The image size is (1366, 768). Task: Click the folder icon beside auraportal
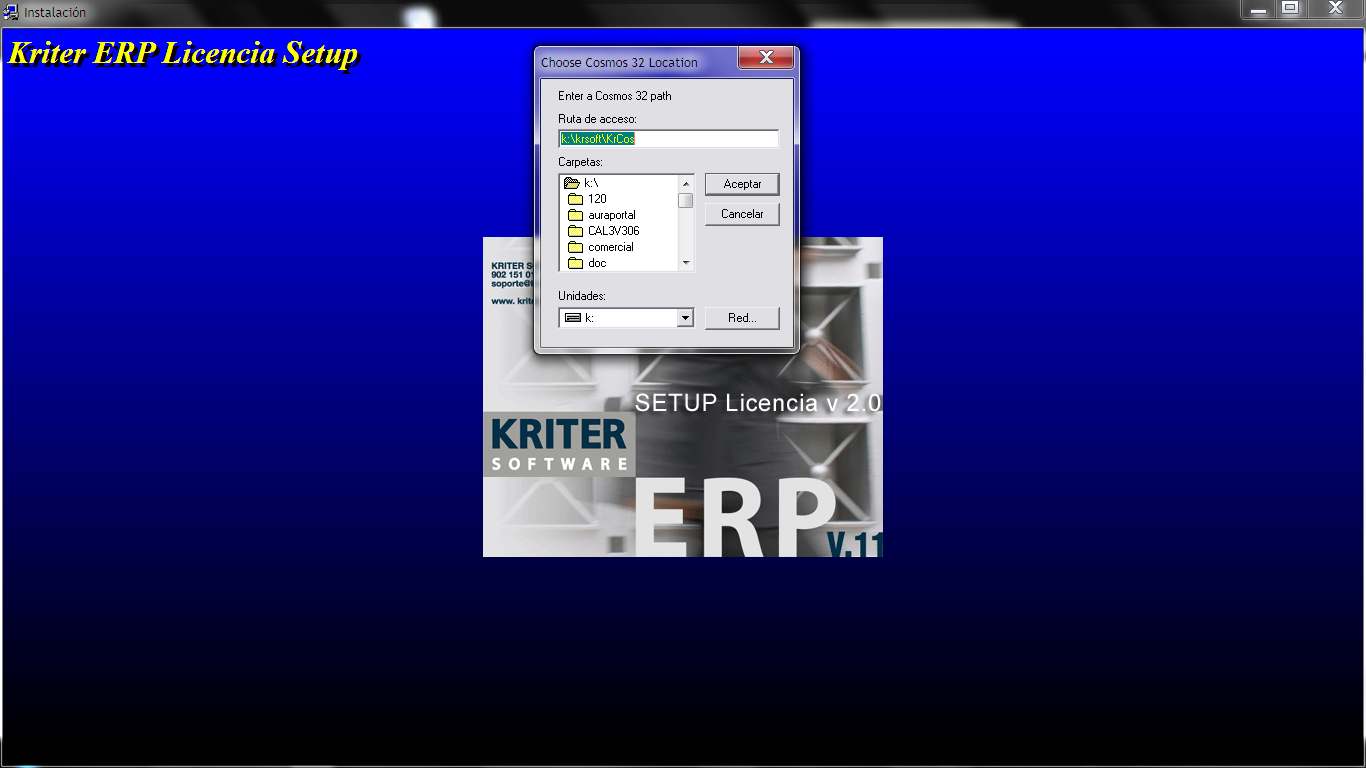(575, 215)
